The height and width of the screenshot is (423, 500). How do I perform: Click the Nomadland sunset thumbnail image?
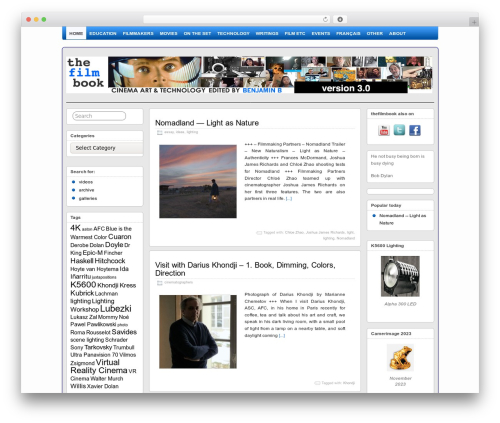(x=198, y=181)
